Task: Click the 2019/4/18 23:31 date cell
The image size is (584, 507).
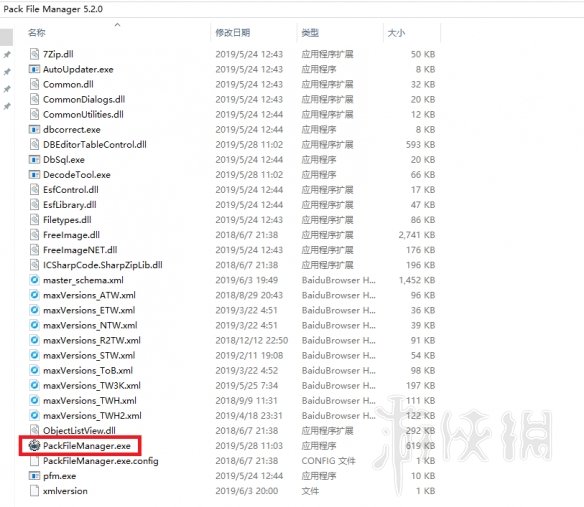Action: 249,415
